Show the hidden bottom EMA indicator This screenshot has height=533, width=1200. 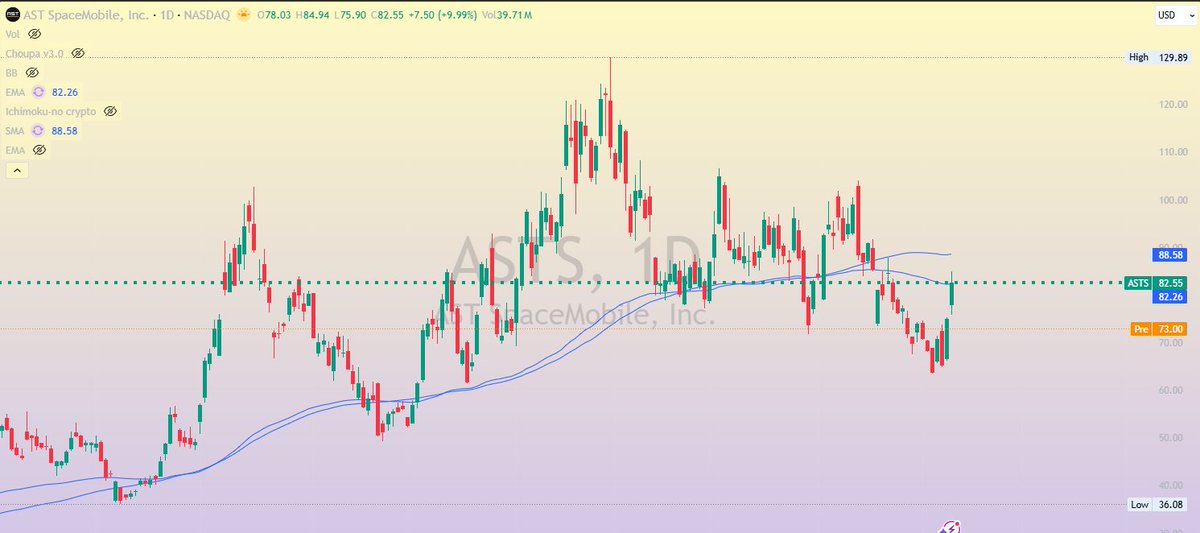(39, 150)
